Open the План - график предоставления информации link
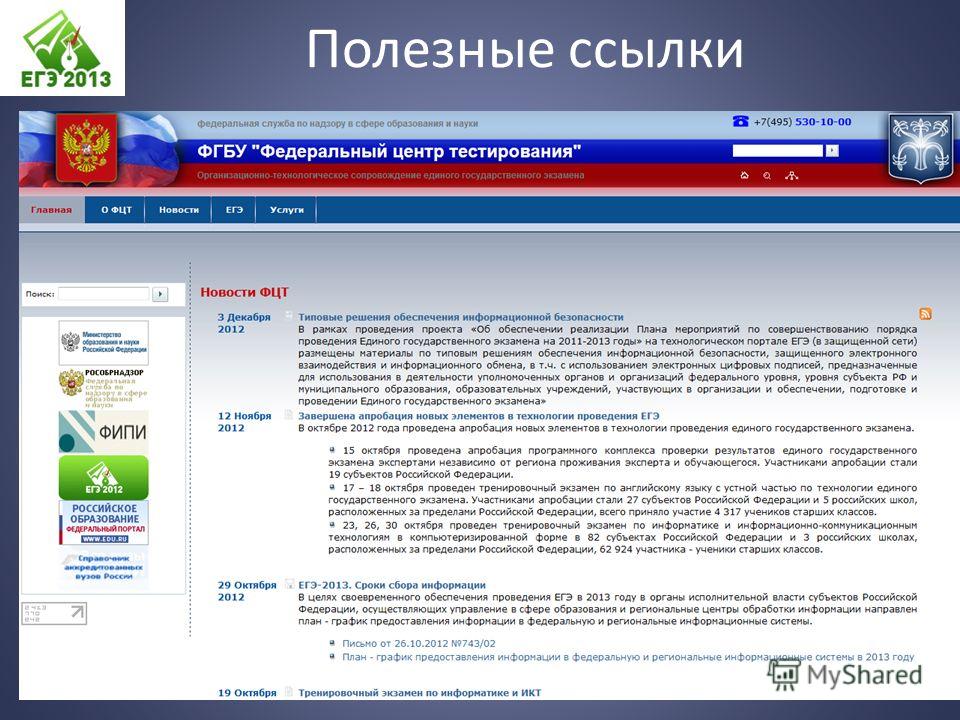 (x=628, y=657)
